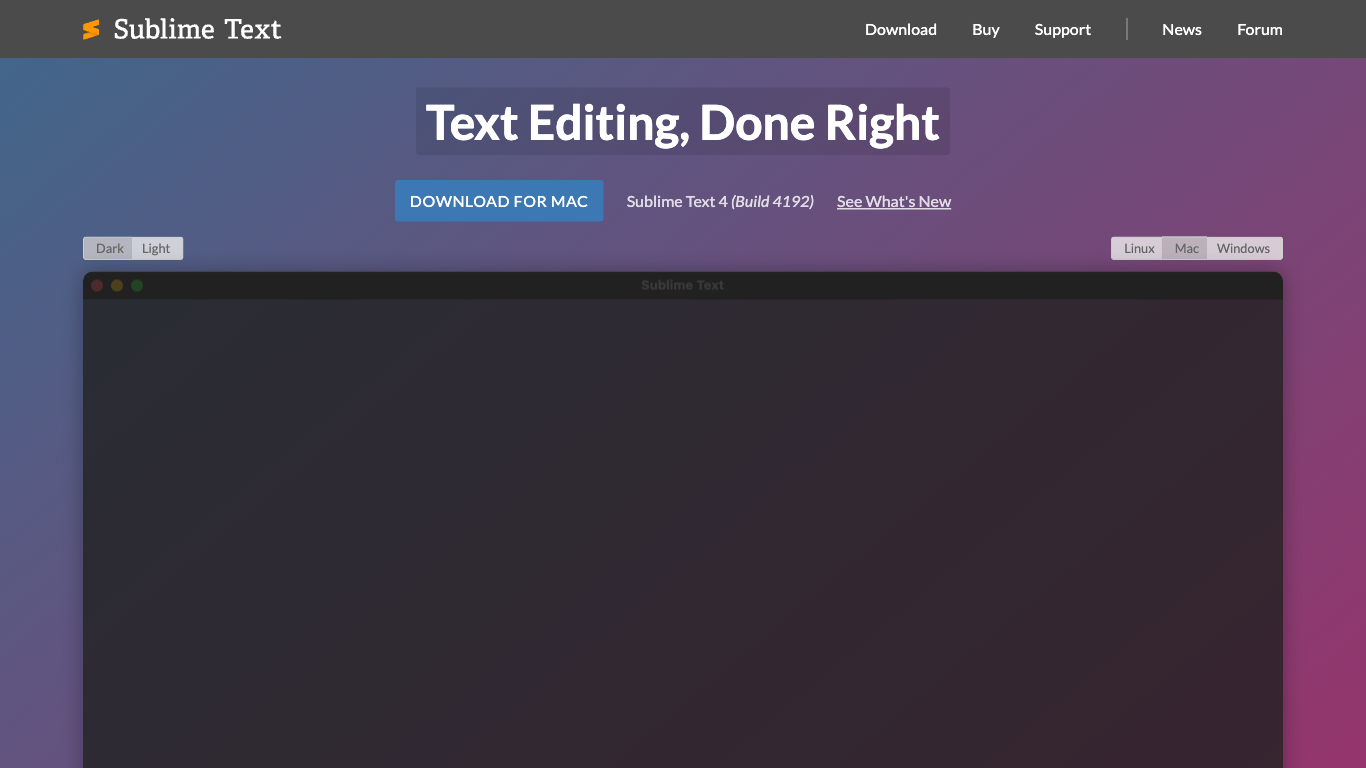Click the "Sublime Text 4 (Build 4192)" text
1366x768 pixels.
pos(720,201)
